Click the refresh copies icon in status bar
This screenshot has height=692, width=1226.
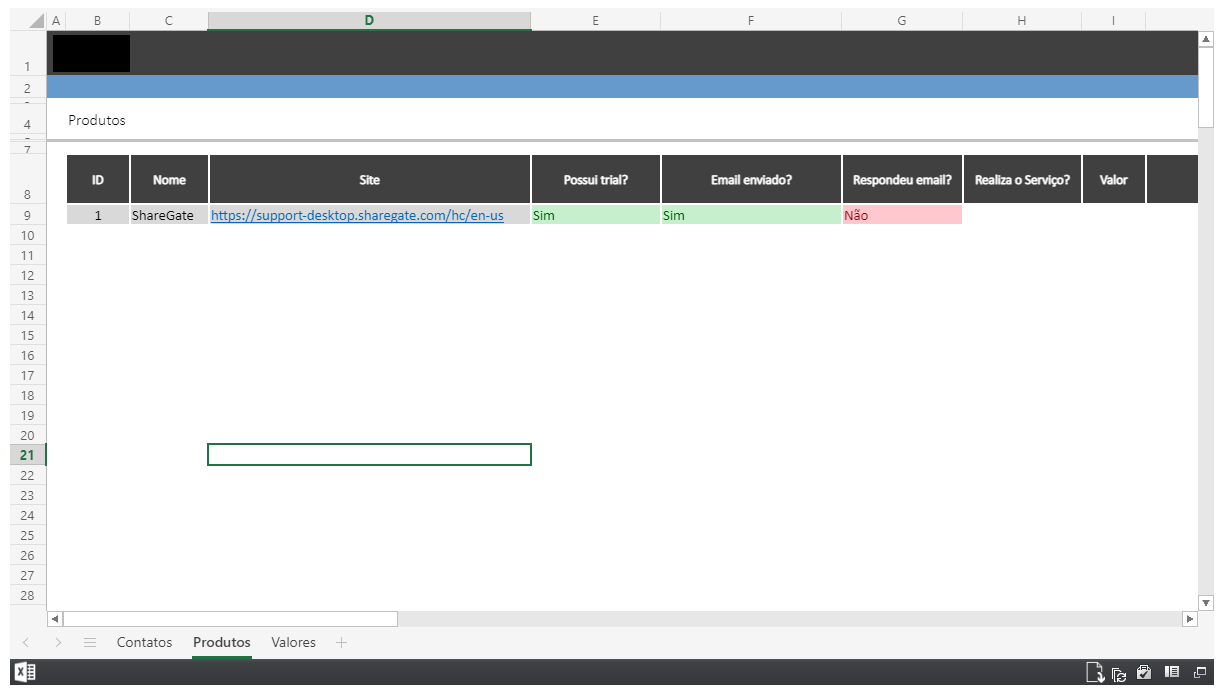pos(1119,674)
